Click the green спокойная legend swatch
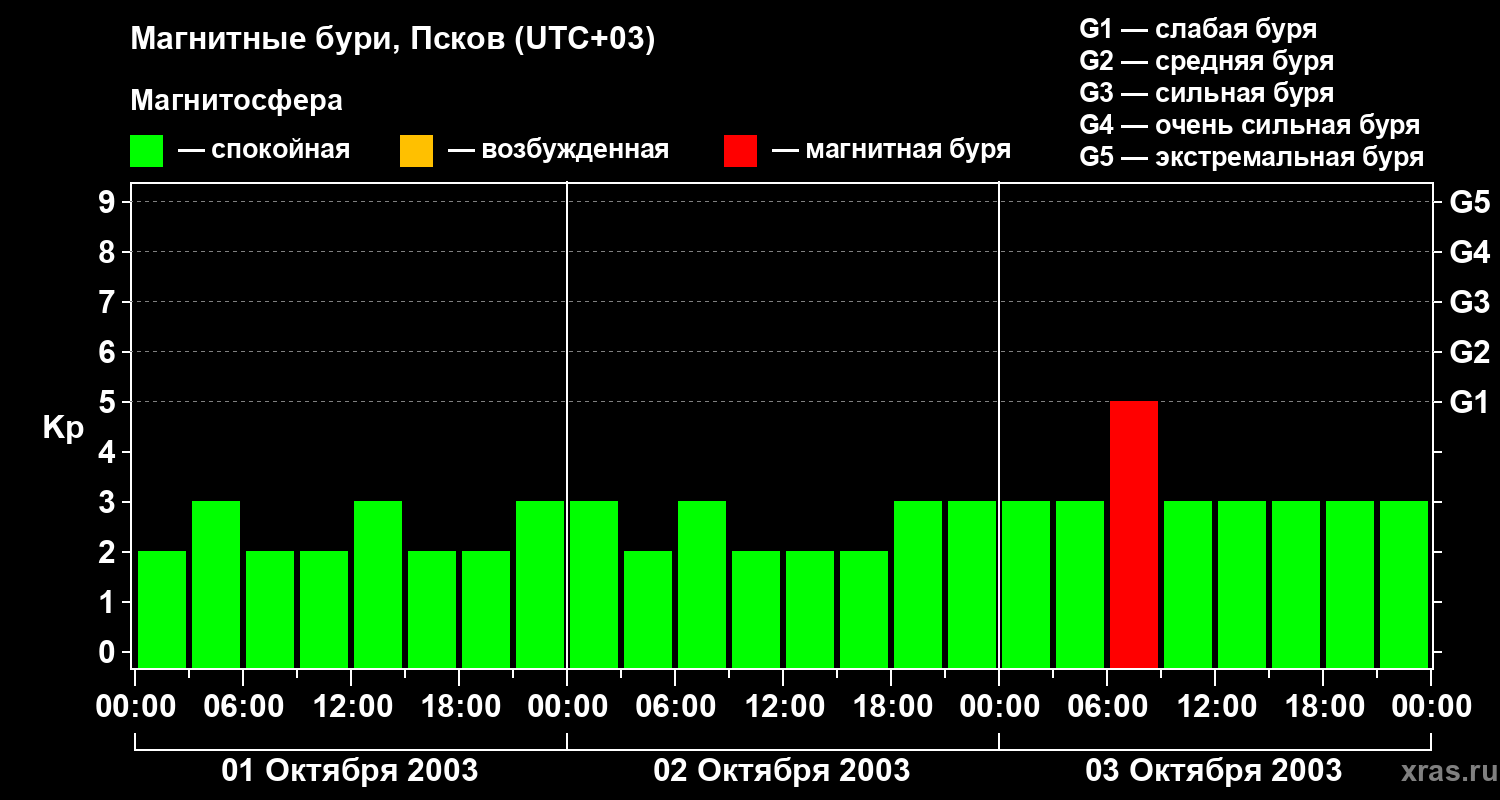 [x=146, y=151]
